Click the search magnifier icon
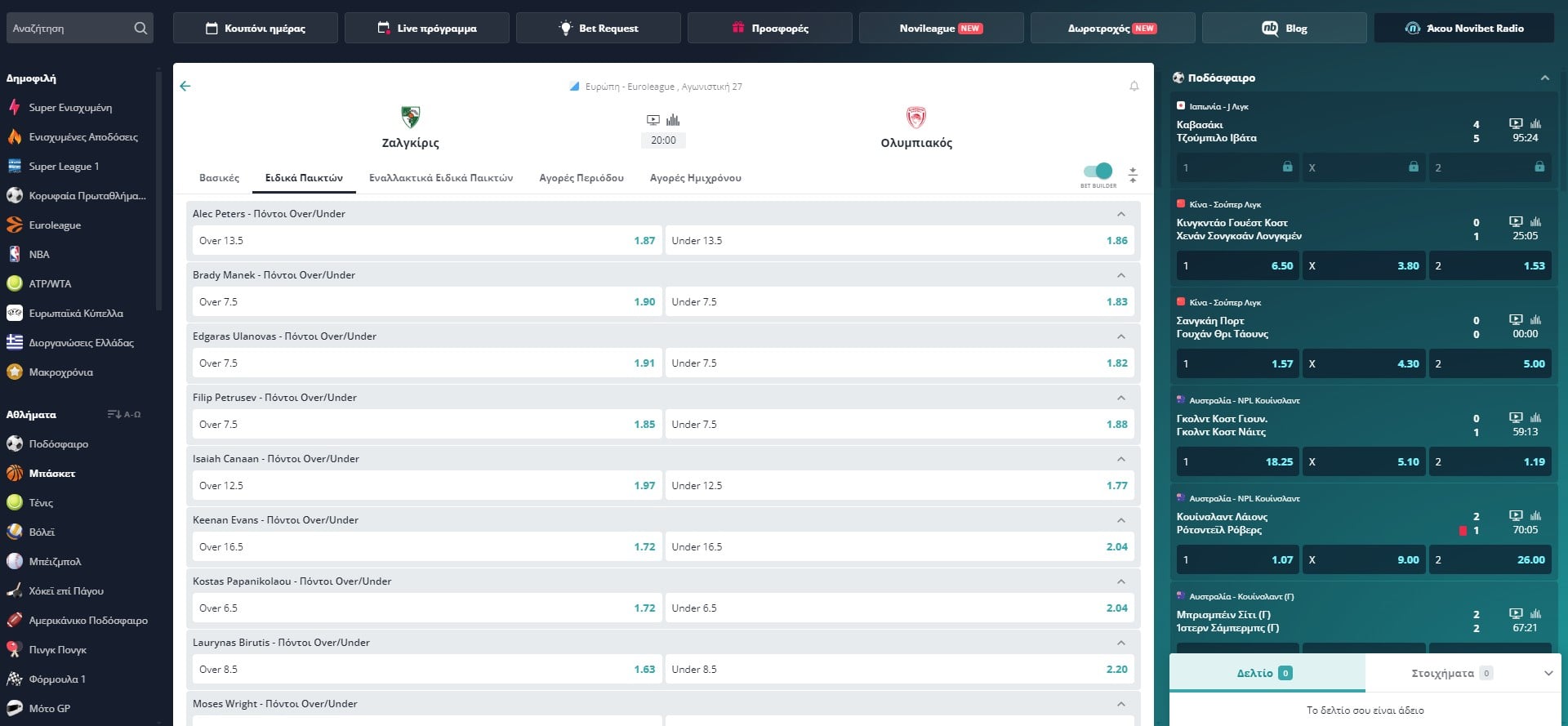Viewport: 1568px width, 726px height. tap(140, 29)
